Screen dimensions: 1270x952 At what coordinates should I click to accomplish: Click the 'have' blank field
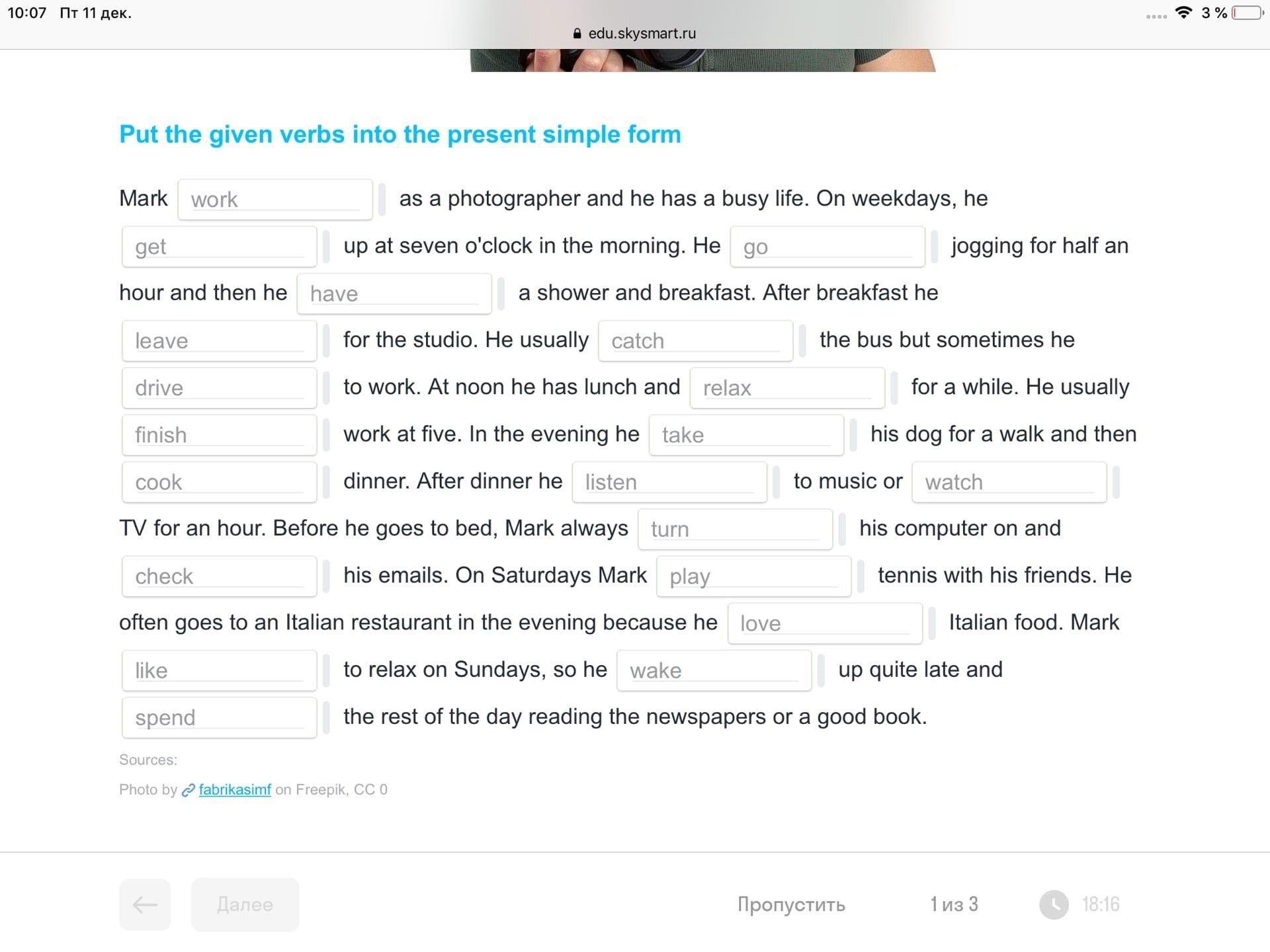(x=394, y=294)
